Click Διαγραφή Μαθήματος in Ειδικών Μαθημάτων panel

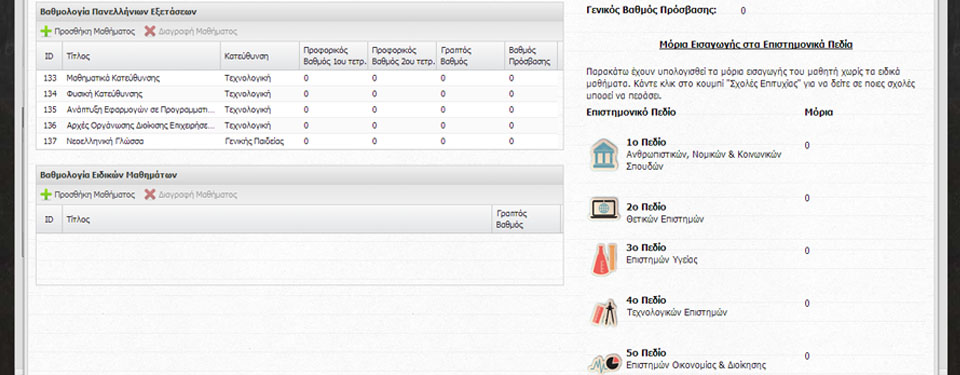point(191,195)
